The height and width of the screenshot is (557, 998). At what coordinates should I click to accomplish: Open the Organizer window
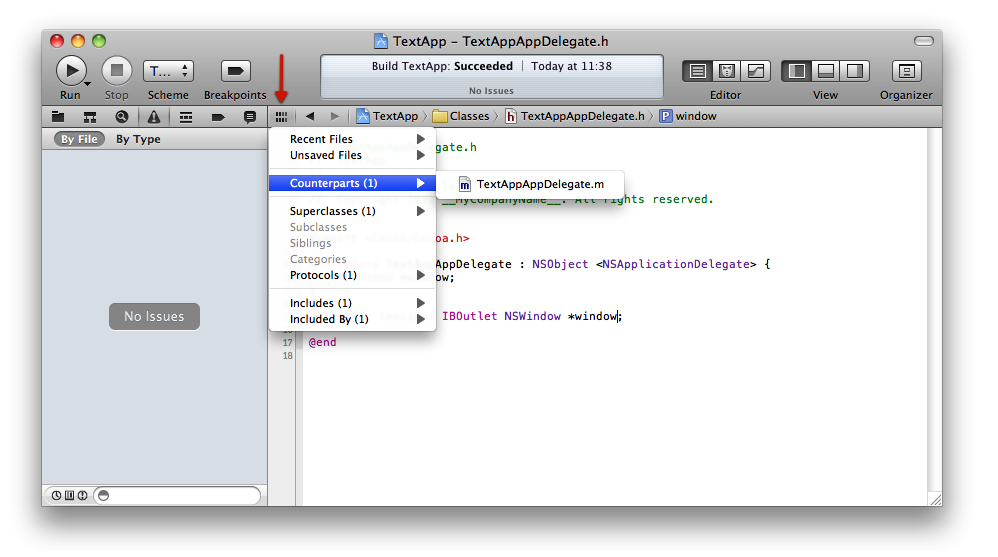point(906,71)
